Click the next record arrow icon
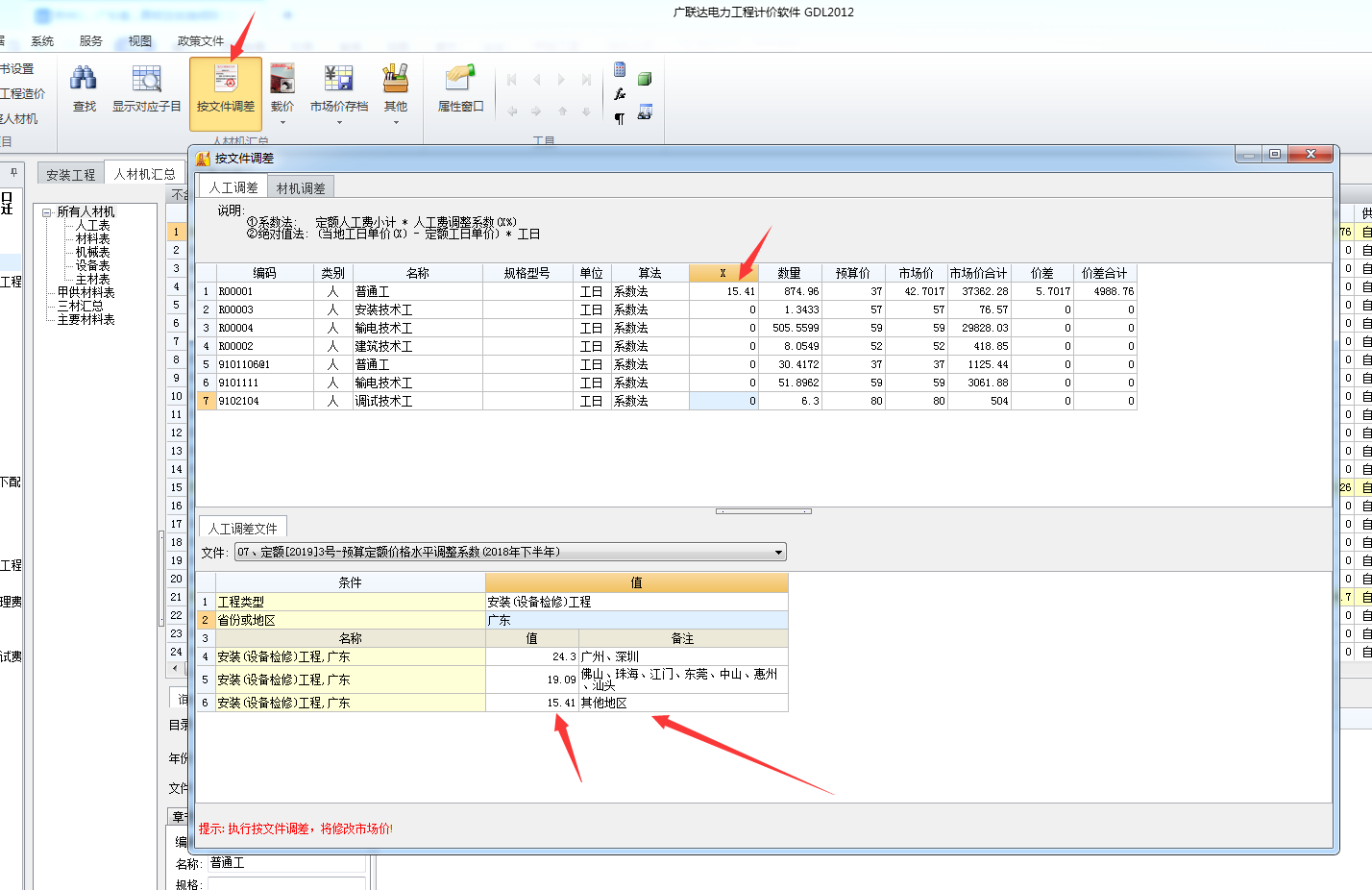 point(561,80)
